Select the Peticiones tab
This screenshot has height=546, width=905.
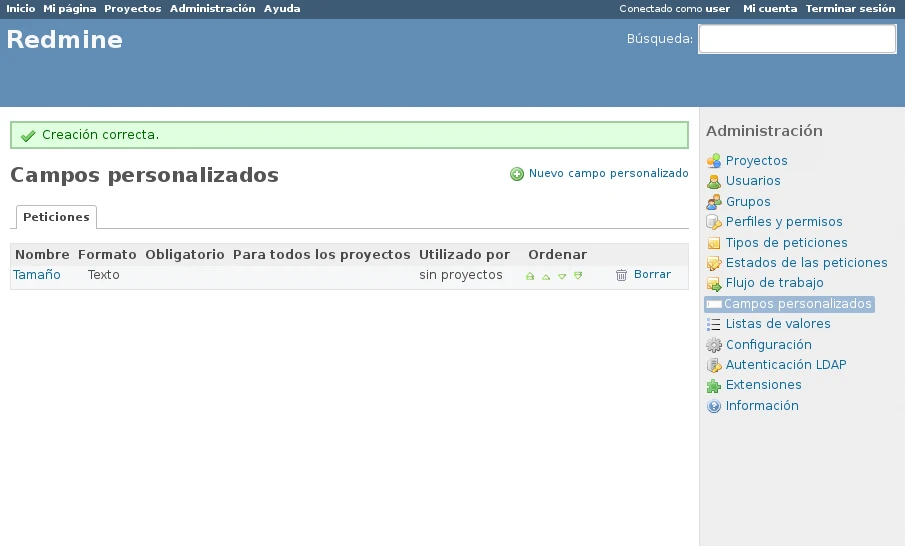56,217
